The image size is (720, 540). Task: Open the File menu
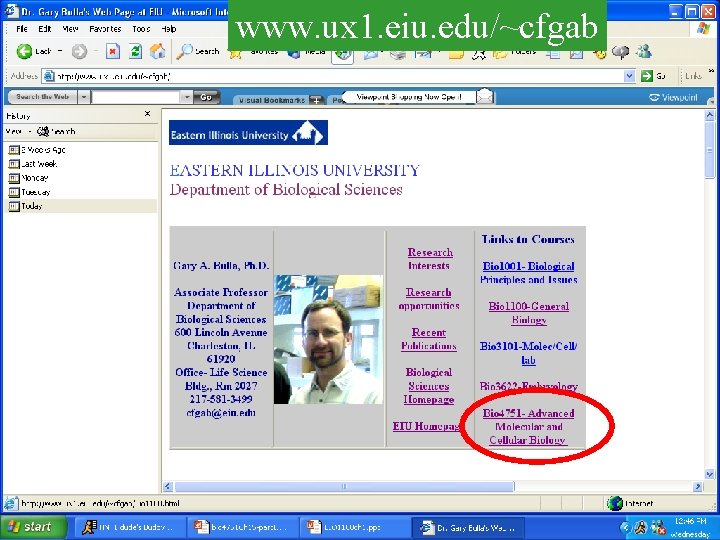click(x=22, y=29)
